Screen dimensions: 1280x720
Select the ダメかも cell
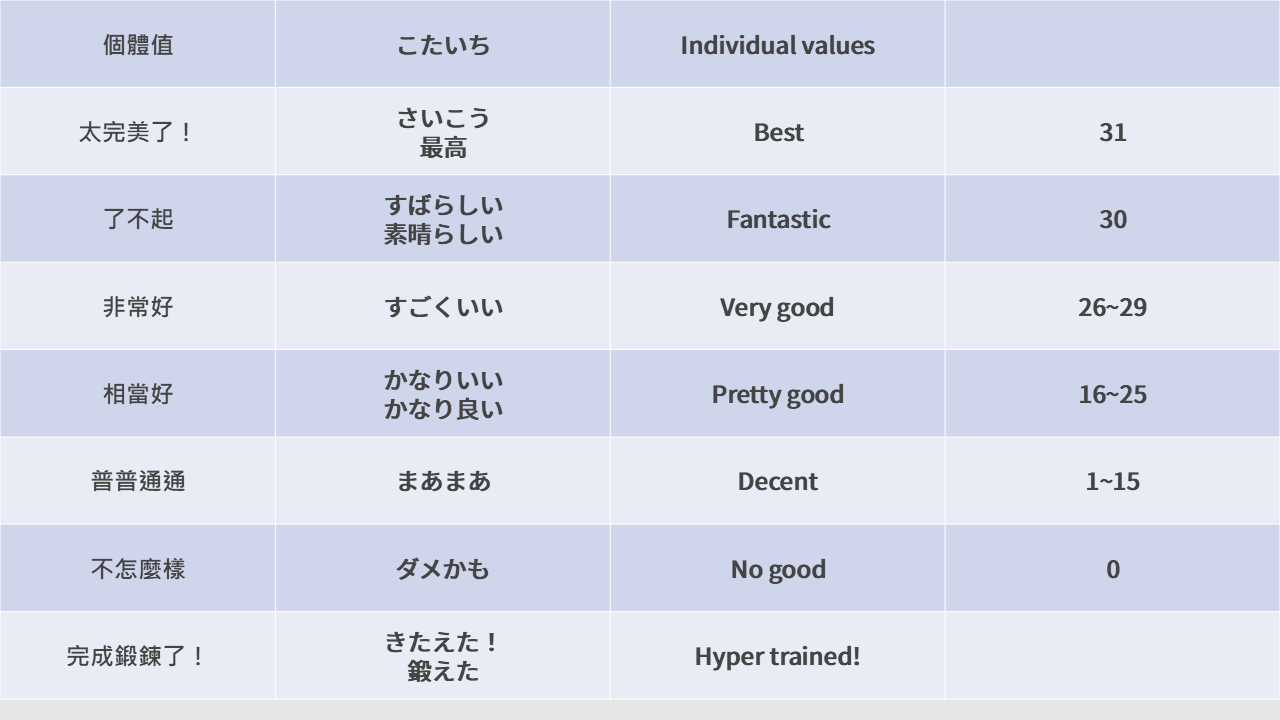[x=443, y=569]
